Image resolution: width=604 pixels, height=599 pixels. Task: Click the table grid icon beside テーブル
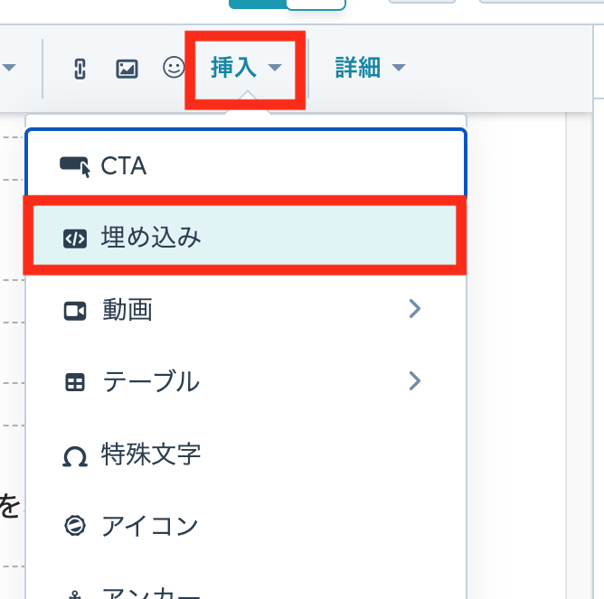[x=75, y=382]
